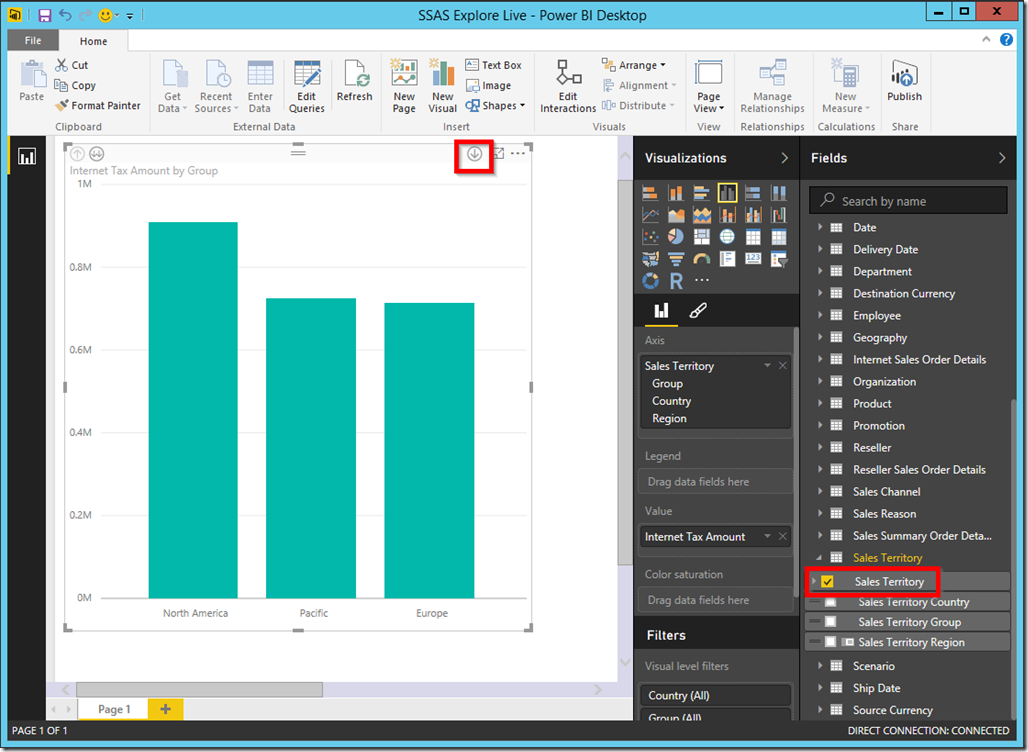Open the File menu tab
Screen dimensions: 1028x752
(33, 41)
